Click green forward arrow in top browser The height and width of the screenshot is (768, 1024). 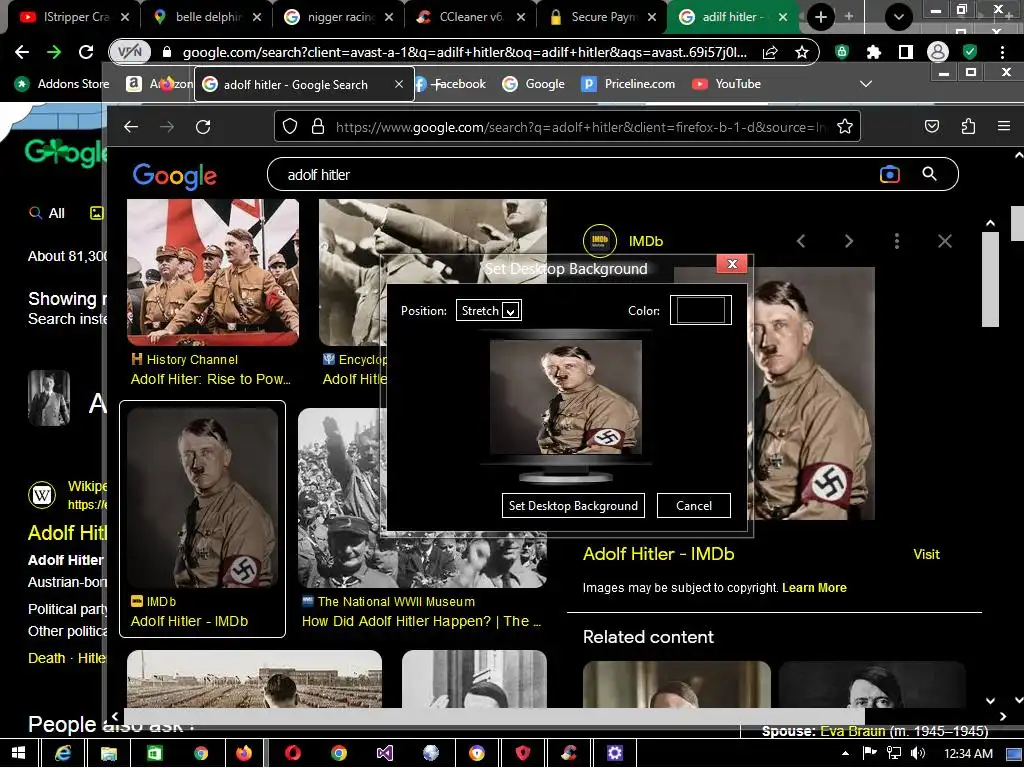pos(54,52)
